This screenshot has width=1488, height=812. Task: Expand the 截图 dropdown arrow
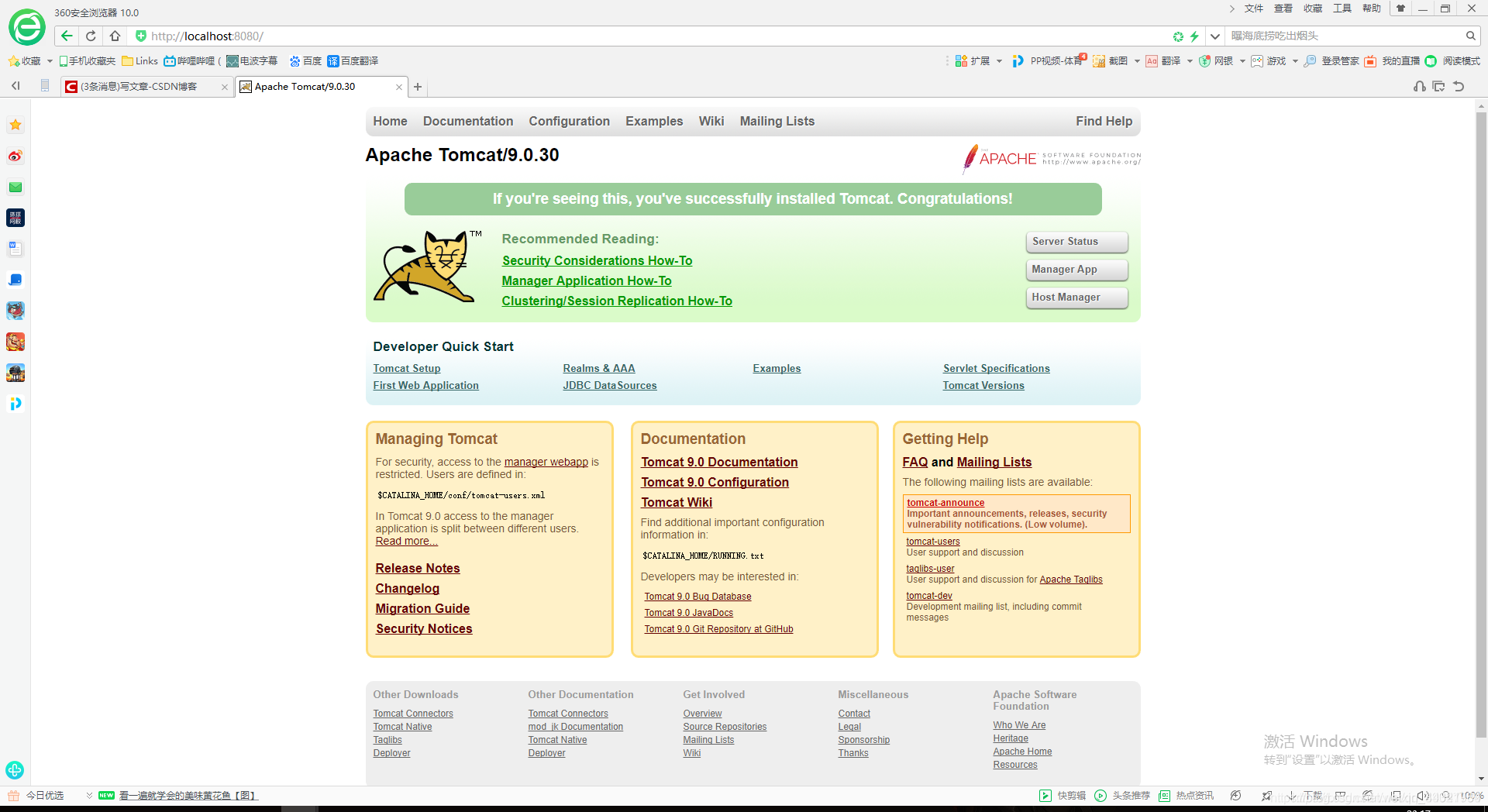click(x=1137, y=61)
